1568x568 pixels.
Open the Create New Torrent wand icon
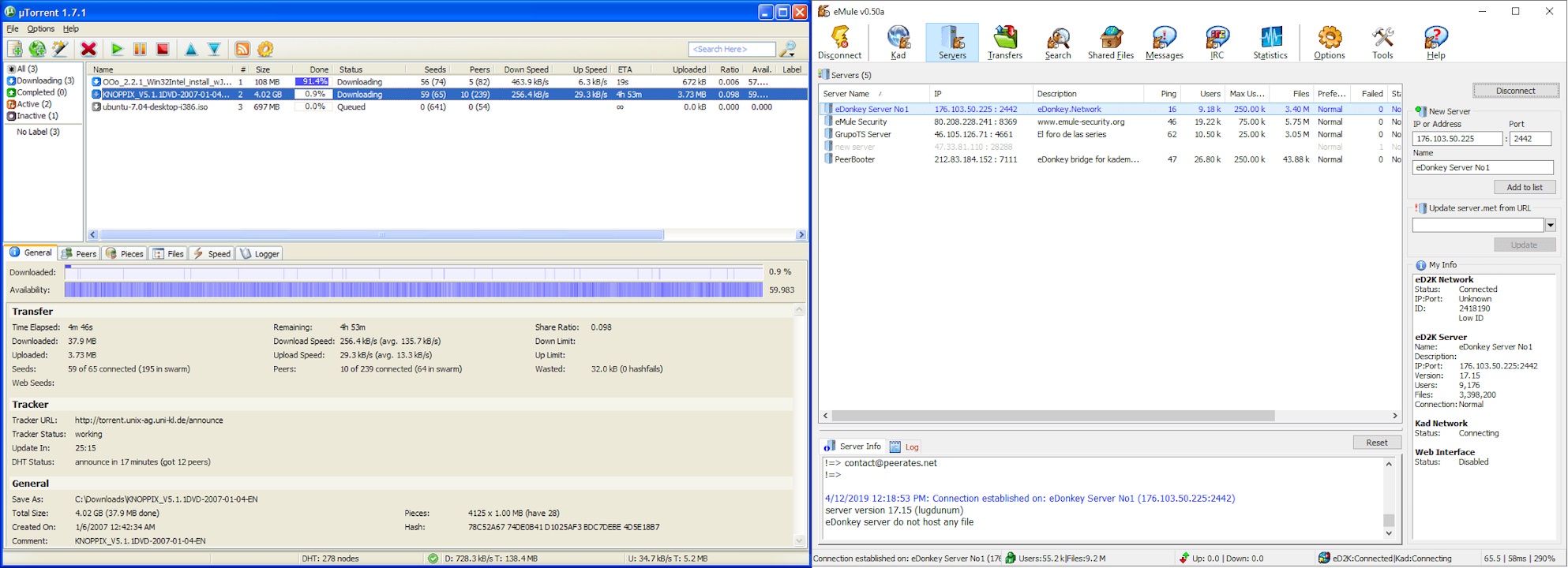(x=60, y=49)
